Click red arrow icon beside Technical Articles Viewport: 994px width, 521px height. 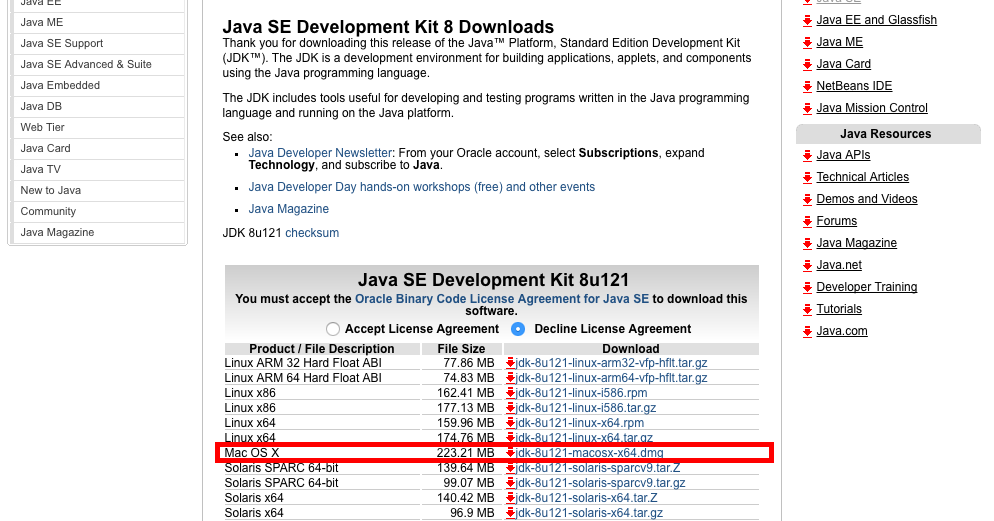807,178
